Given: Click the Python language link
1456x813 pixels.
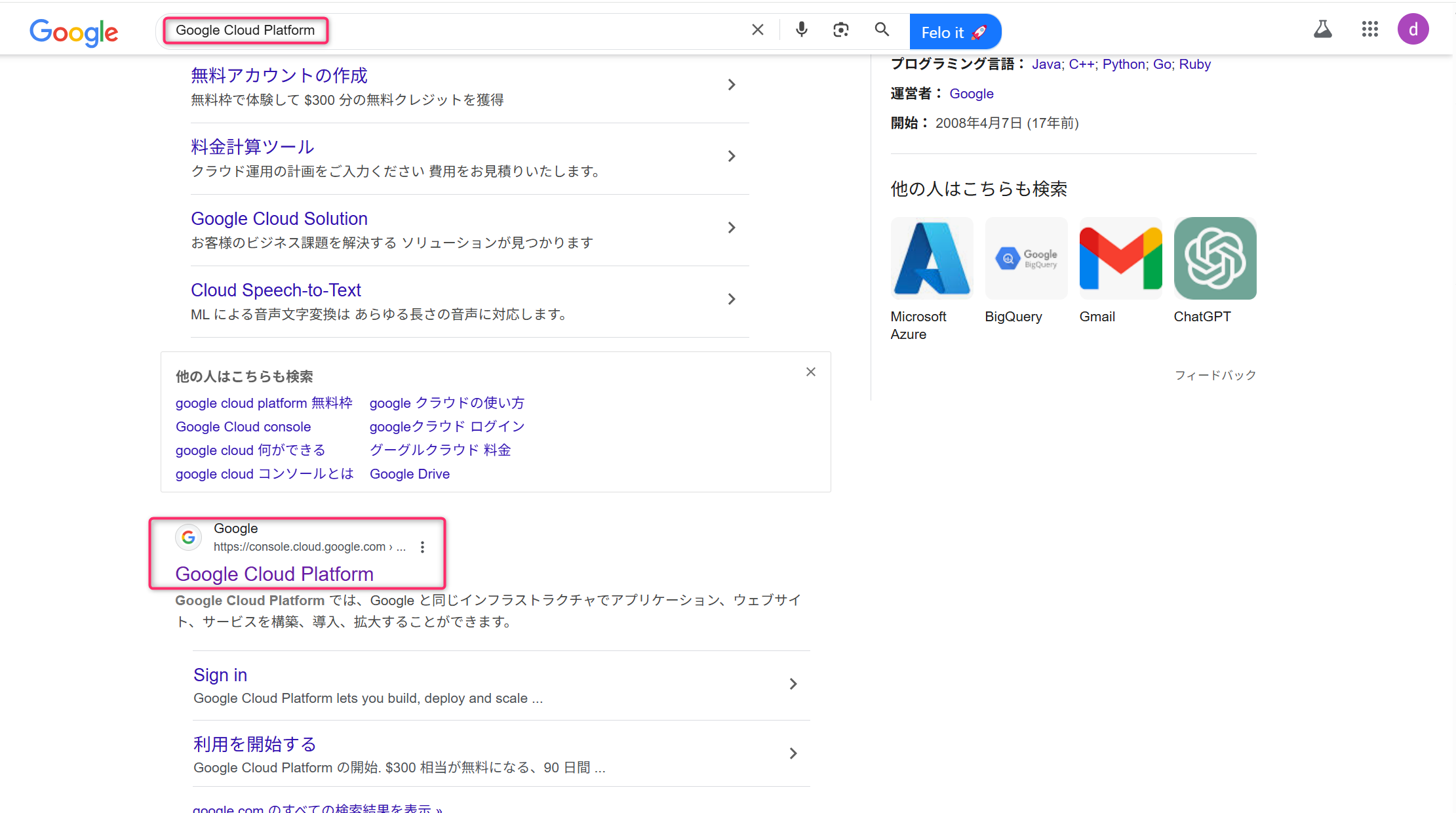Looking at the screenshot, I should pos(1124,64).
